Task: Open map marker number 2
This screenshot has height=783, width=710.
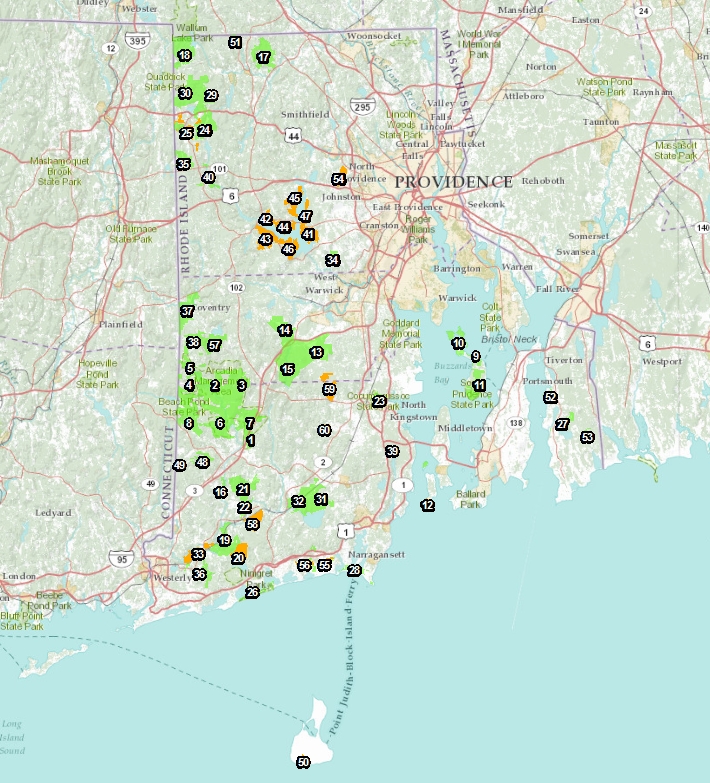Action: pos(215,386)
